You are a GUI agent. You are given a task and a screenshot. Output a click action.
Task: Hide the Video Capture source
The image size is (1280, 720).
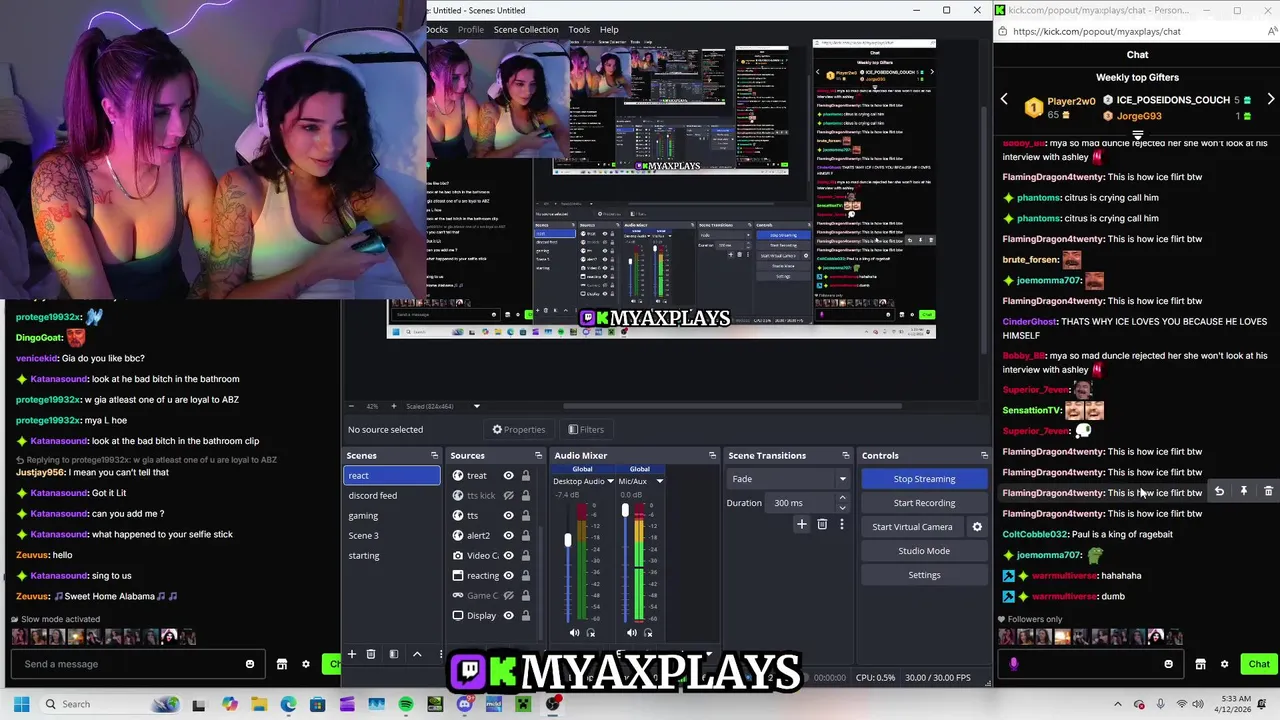[x=508, y=556]
